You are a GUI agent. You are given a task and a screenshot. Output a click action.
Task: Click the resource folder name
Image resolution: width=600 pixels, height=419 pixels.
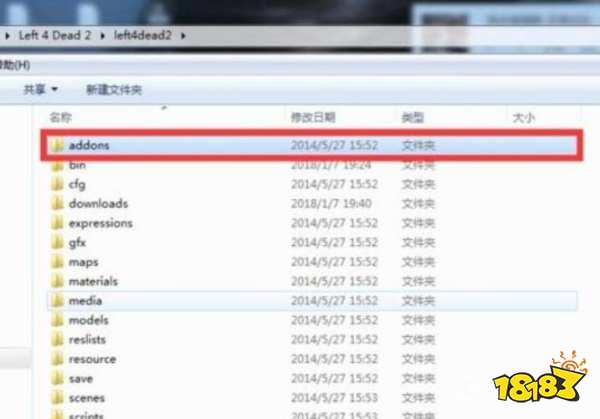tap(92, 359)
